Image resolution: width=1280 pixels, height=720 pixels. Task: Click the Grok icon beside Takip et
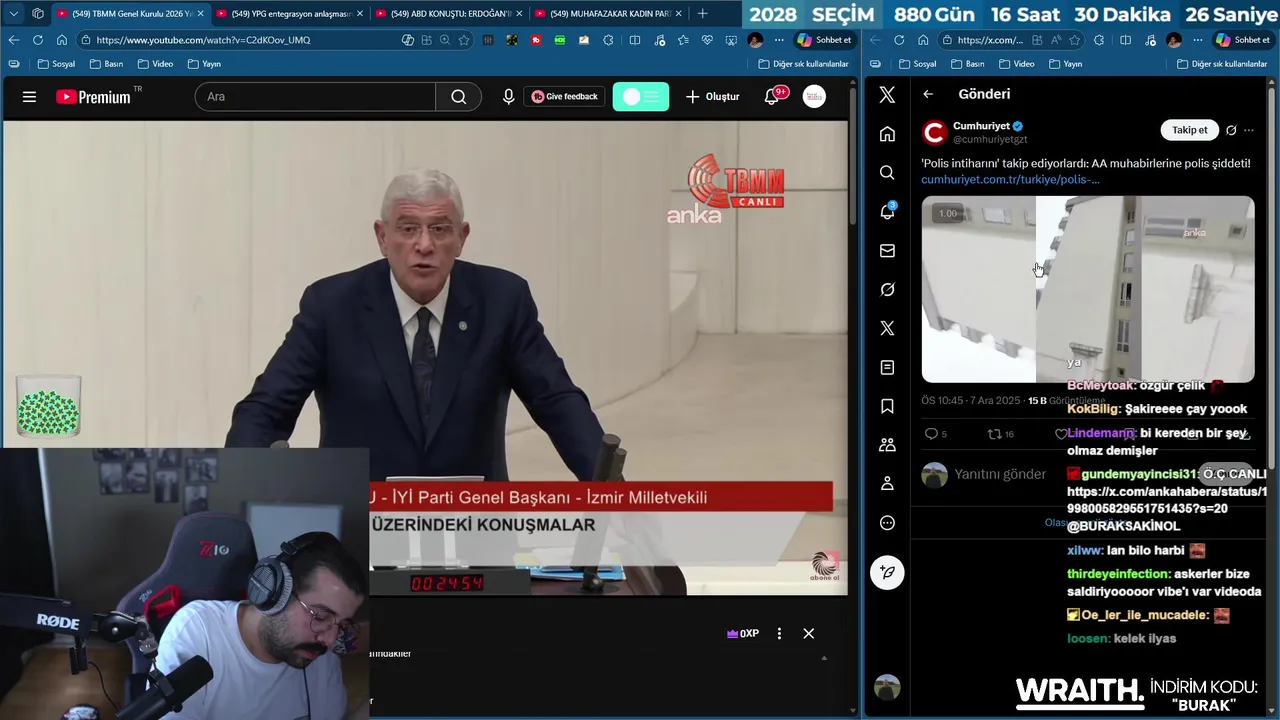point(1231,130)
